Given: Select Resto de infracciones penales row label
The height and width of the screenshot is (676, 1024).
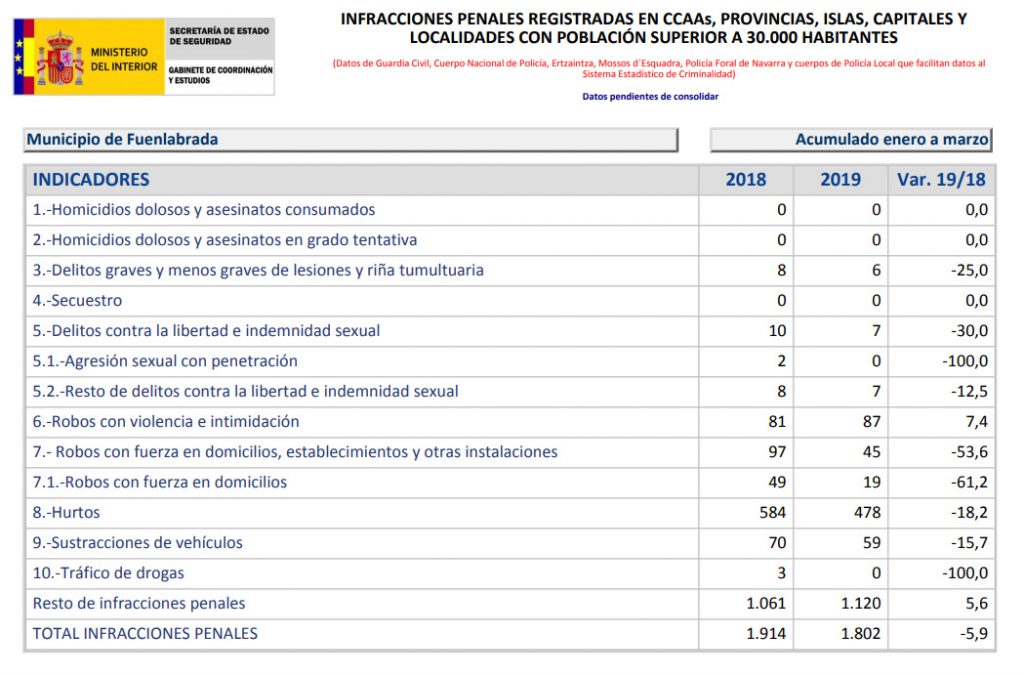Looking at the screenshot, I should click(139, 603).
